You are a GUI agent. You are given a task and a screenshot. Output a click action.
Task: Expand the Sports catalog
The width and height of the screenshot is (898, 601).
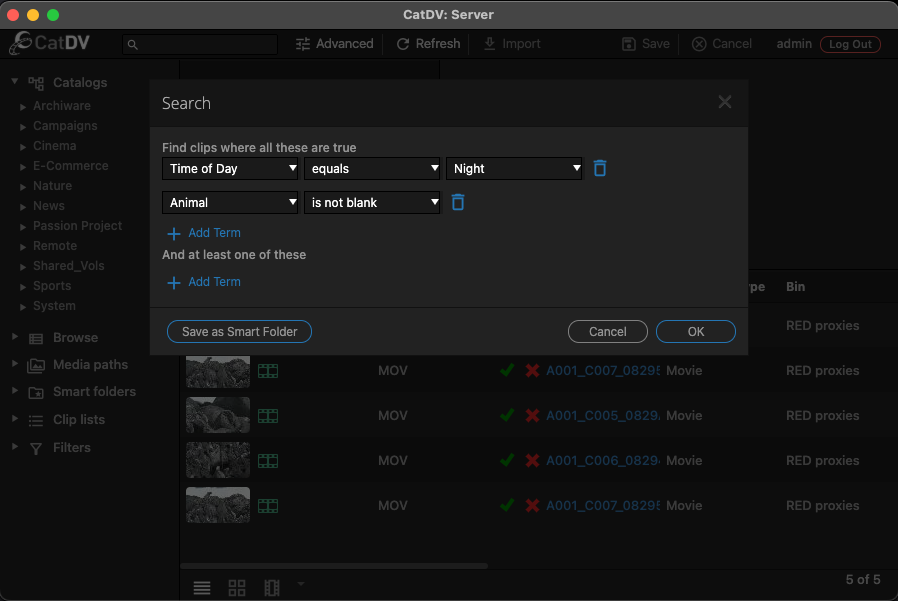tap(23, 287)
